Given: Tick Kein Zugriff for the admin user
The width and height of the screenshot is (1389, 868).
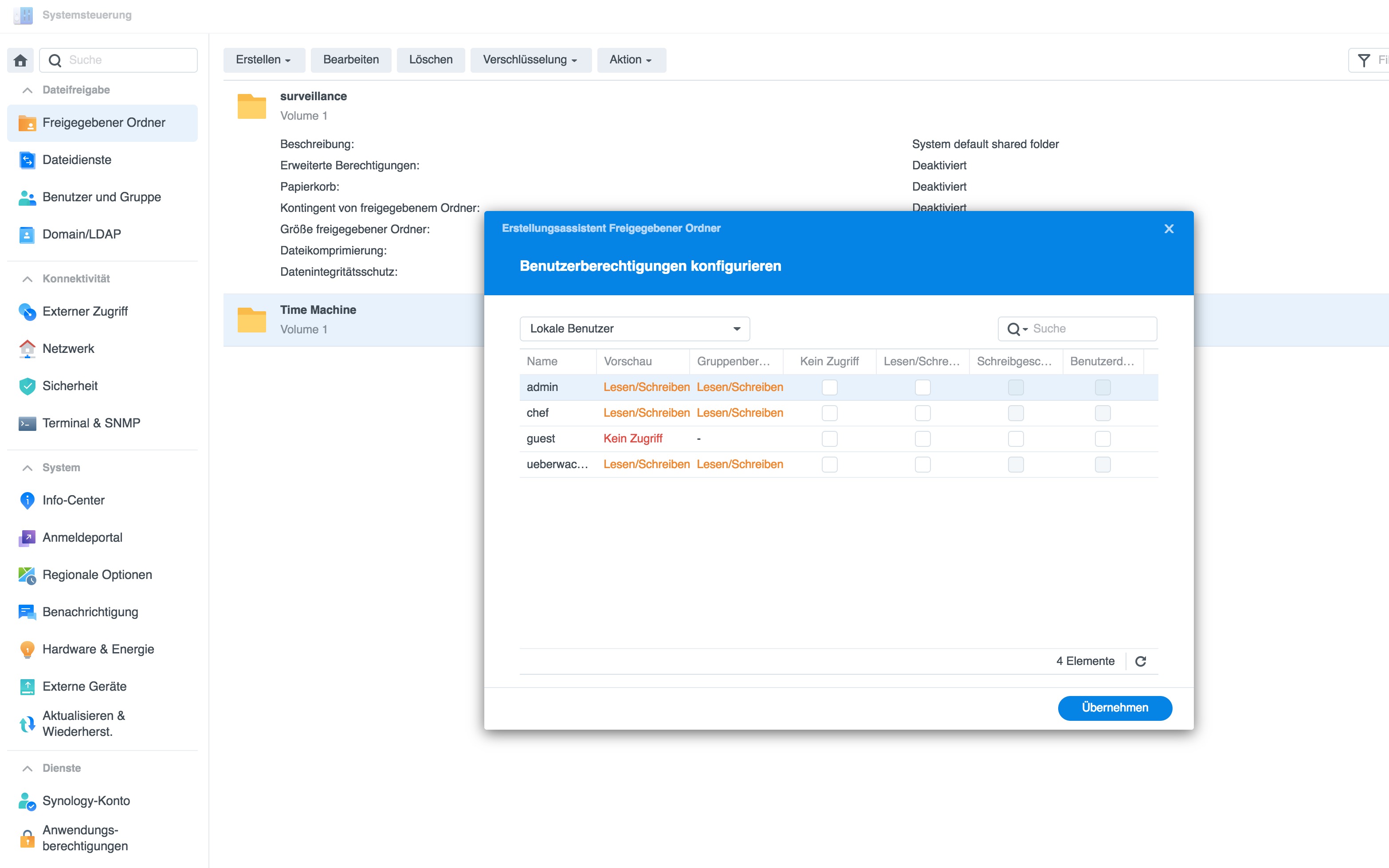Looking at the screenshot, I should click(829, 387).
